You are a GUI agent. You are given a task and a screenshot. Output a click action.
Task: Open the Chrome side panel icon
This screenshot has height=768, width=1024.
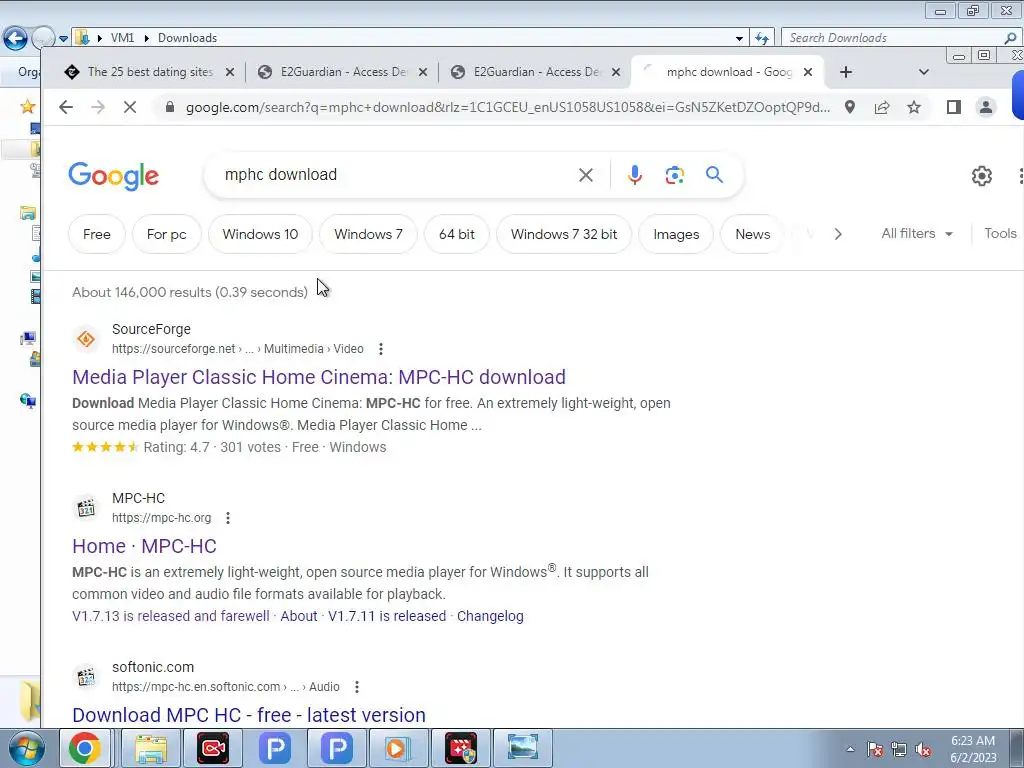click(953, 107)
